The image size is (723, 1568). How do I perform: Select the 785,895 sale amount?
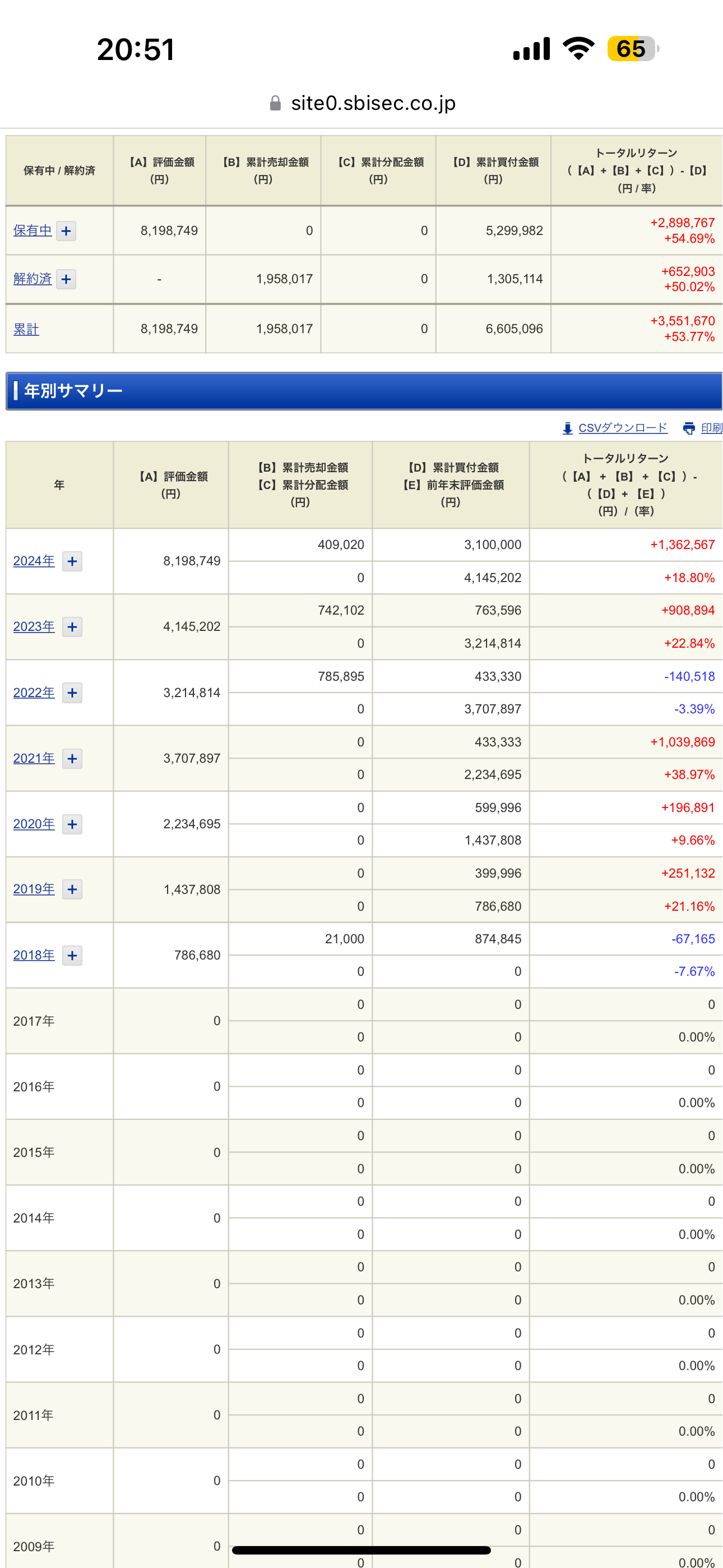point(341,676)
